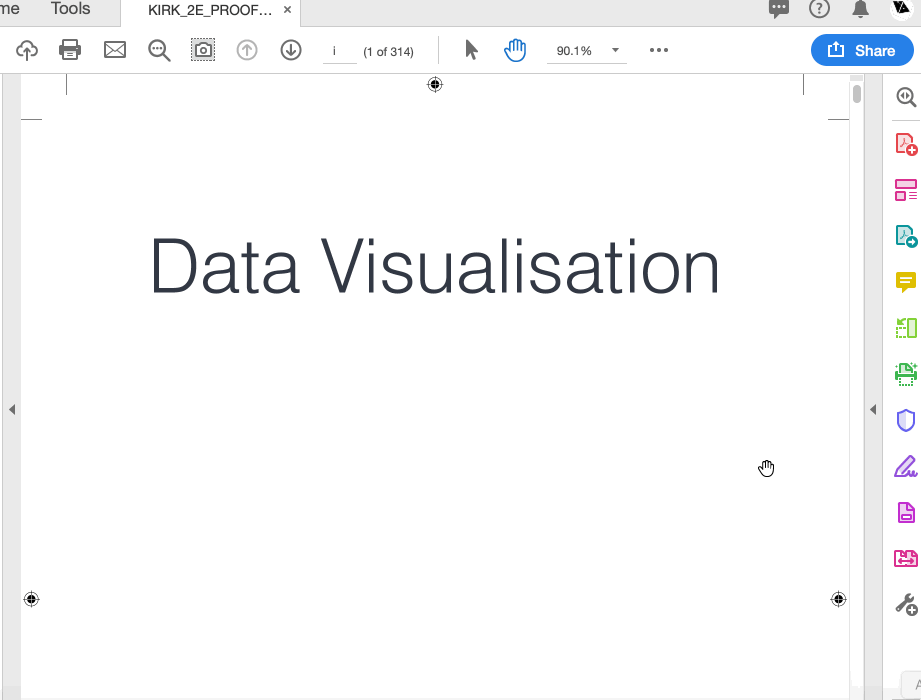Screen dimensions: 921x700
Task: Open the find text magnifier tool
Action: click(159, 51)
